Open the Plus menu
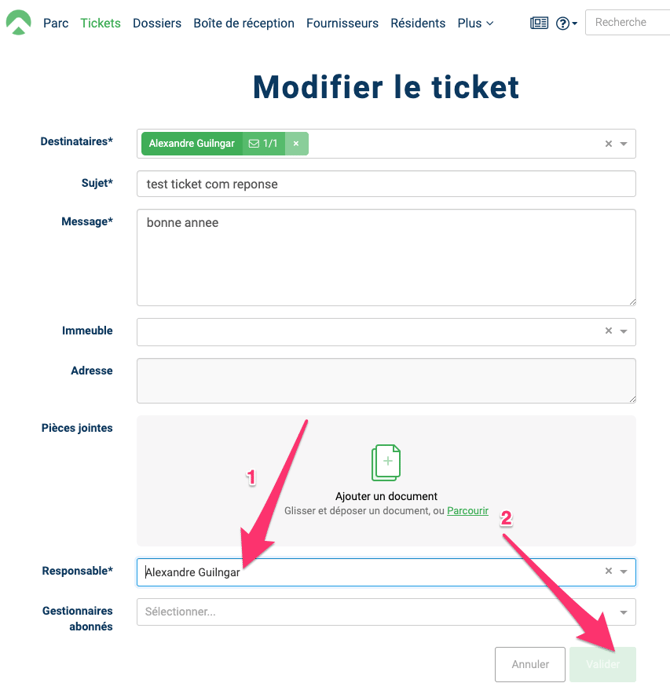The height and width of the screenshot is (694, 670). point(475,23)
